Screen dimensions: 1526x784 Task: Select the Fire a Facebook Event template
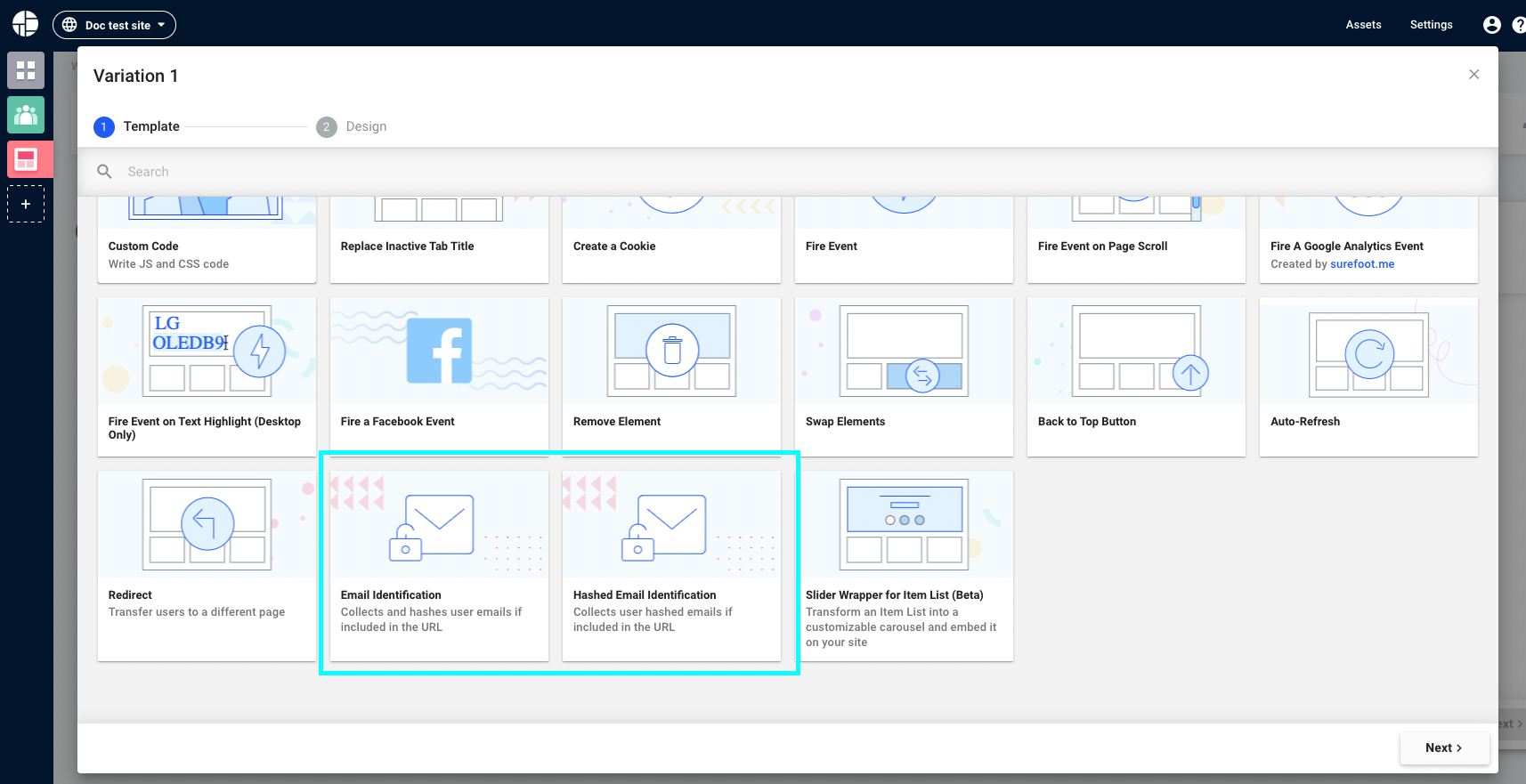tap(439, 376)
